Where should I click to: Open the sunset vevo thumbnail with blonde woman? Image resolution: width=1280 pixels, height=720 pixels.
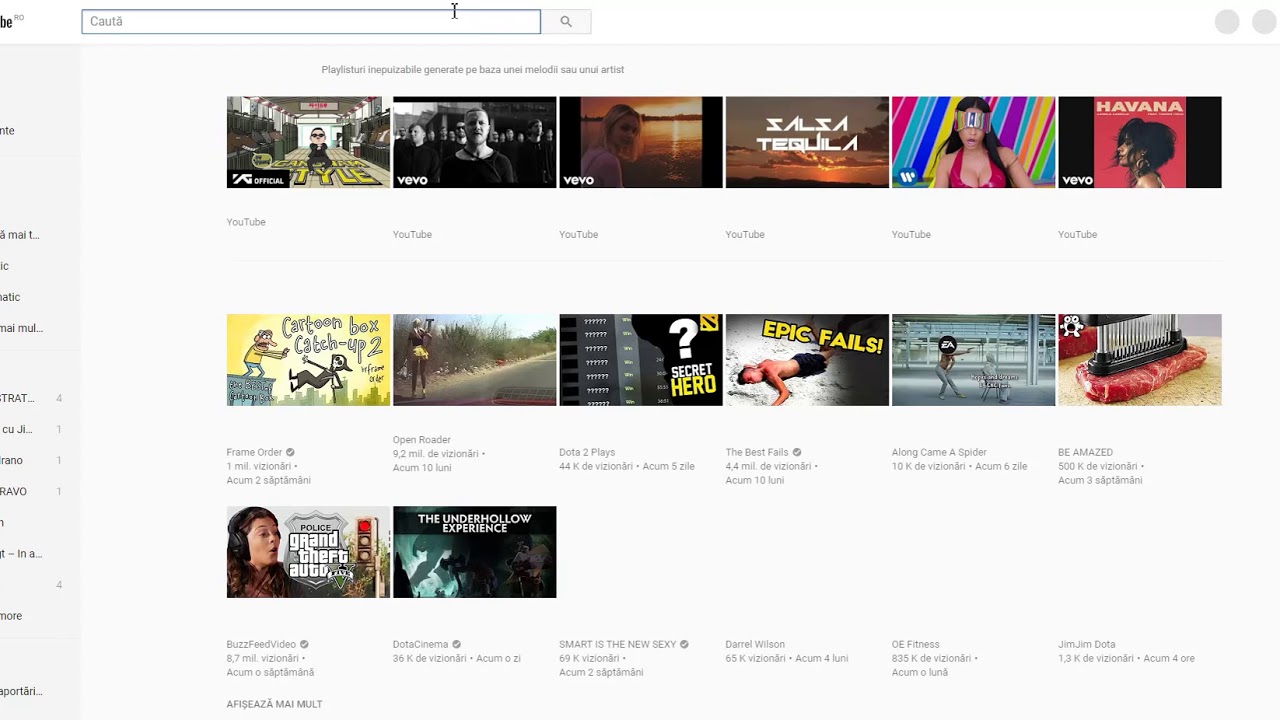(x=640, y=142)
